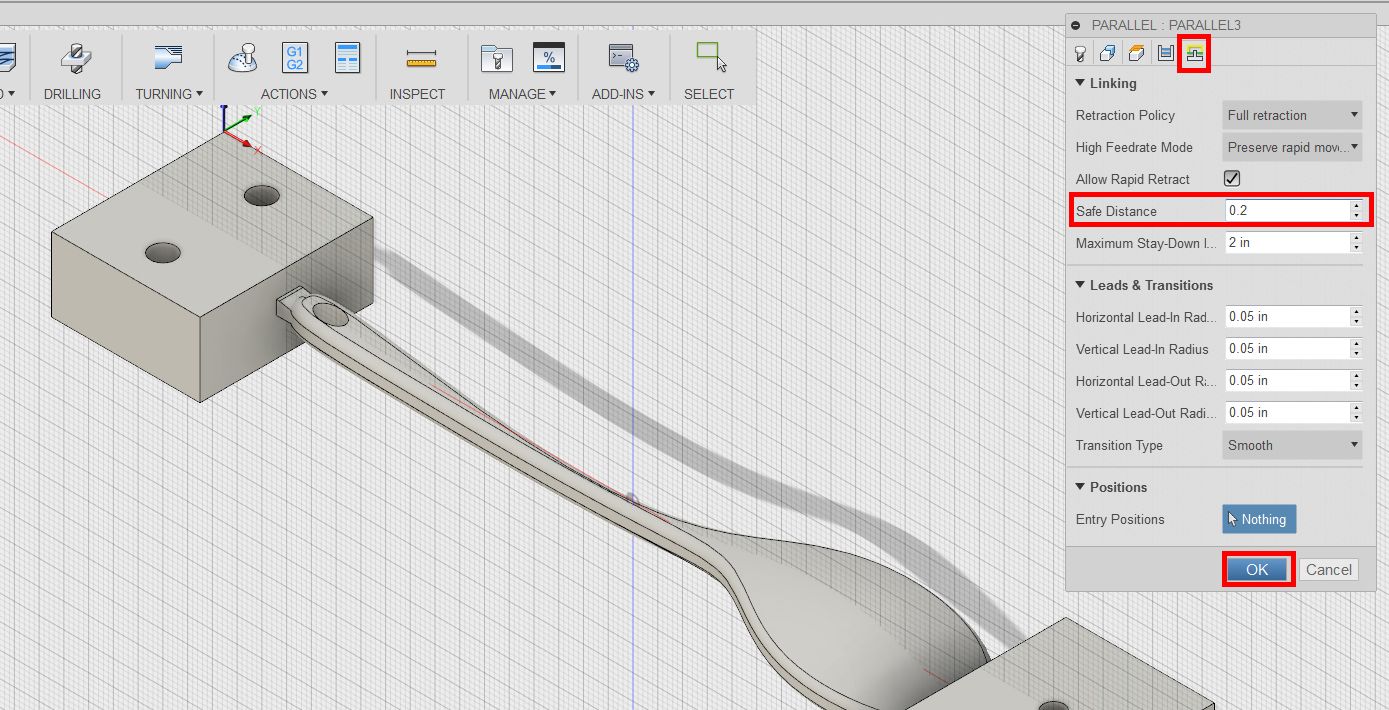Click the Maximum Stay-Down stepper arrows
1389x710 pixels.
[x=1356, y=243]
